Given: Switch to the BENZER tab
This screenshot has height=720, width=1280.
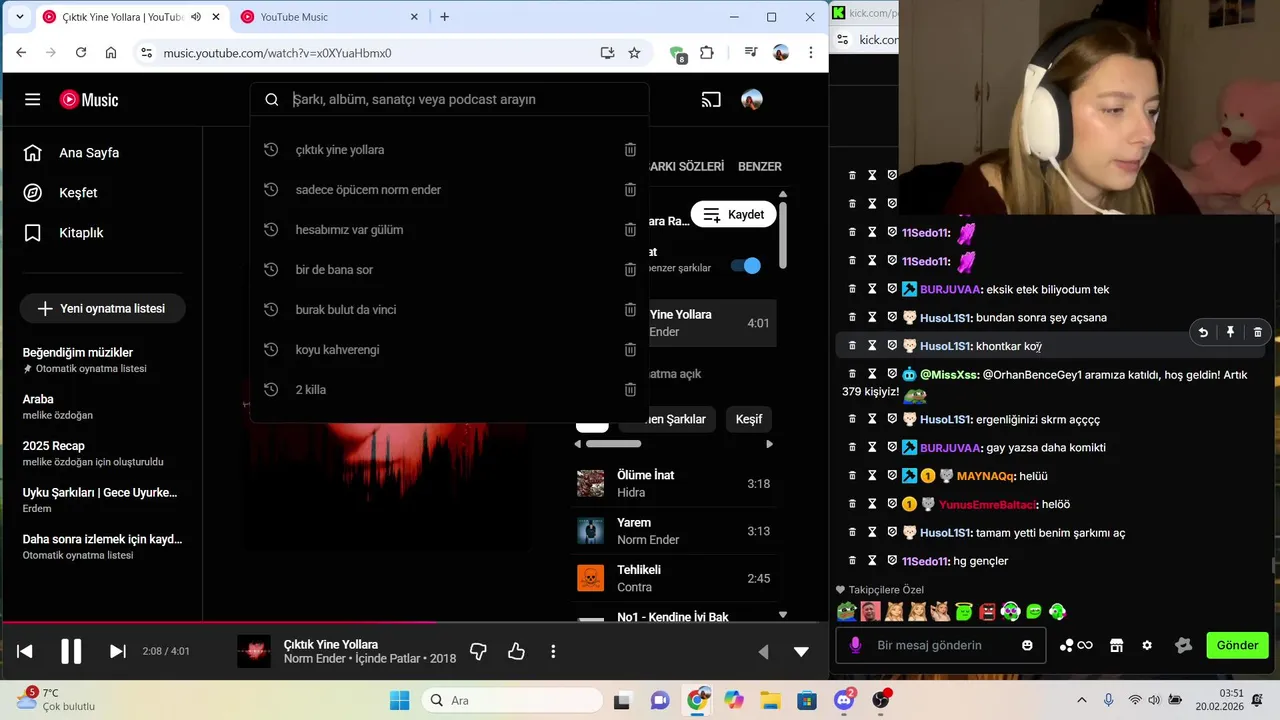Looking at the screenshot, I should 760,167.
